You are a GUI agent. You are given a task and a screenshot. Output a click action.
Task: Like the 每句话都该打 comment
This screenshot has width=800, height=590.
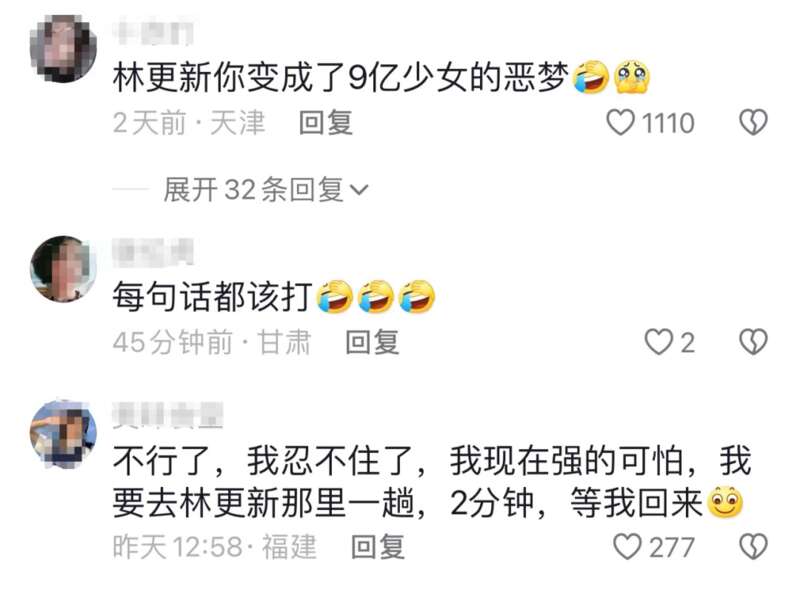pos(659,342)
